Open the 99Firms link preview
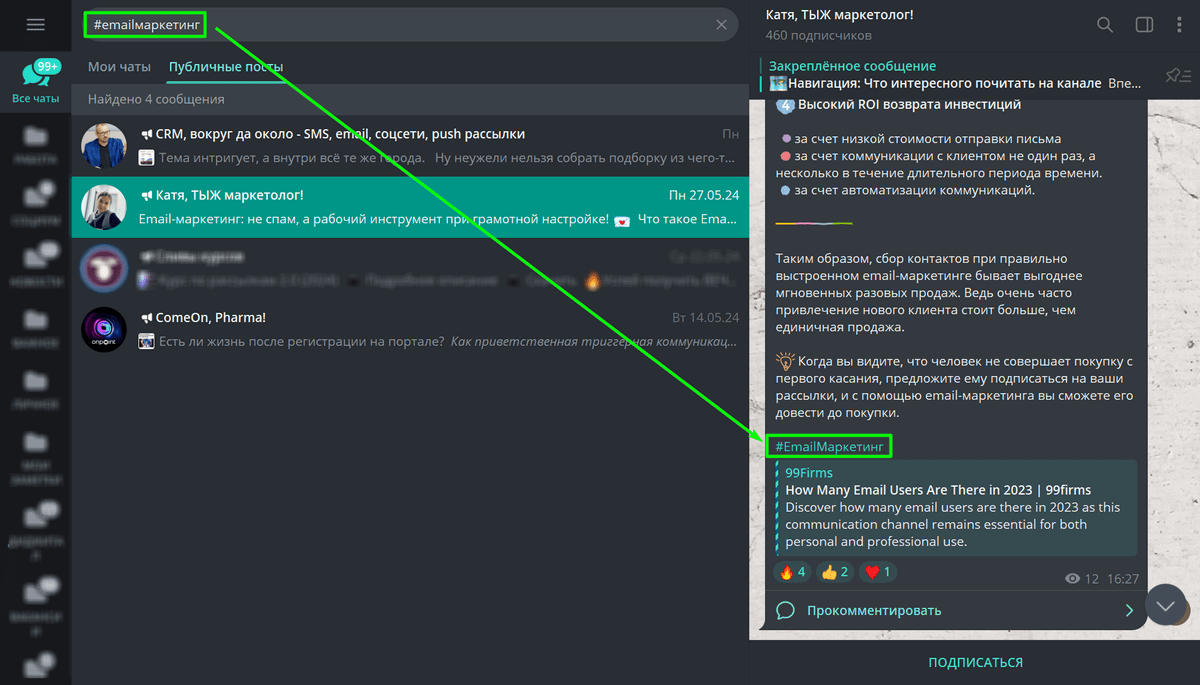 point(956,508)
